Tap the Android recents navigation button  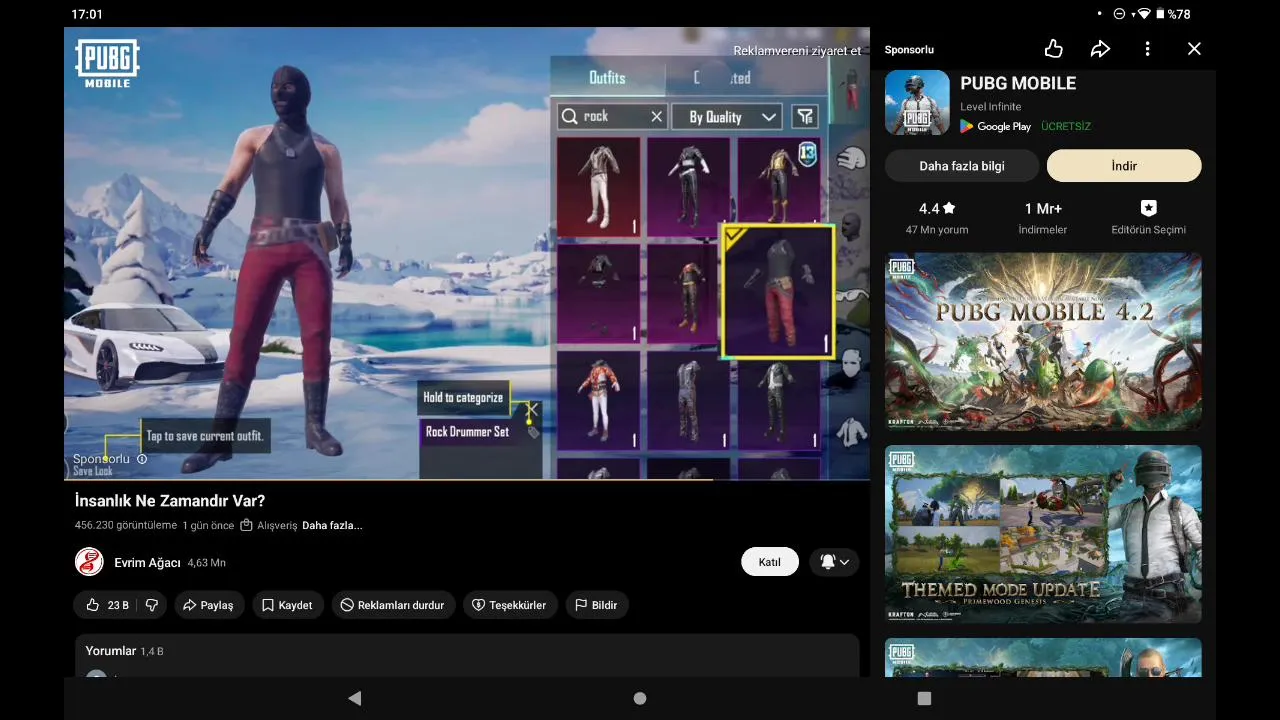tap(924, 698)
